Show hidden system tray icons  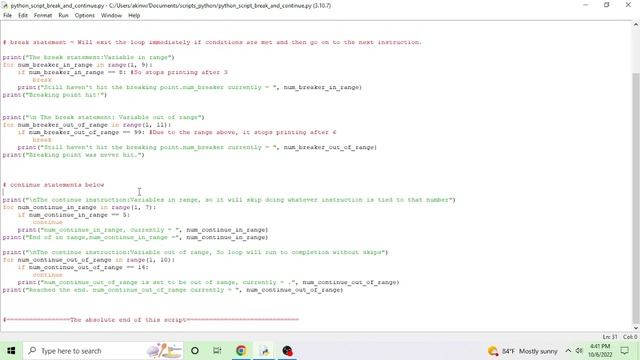pos(568,351)
